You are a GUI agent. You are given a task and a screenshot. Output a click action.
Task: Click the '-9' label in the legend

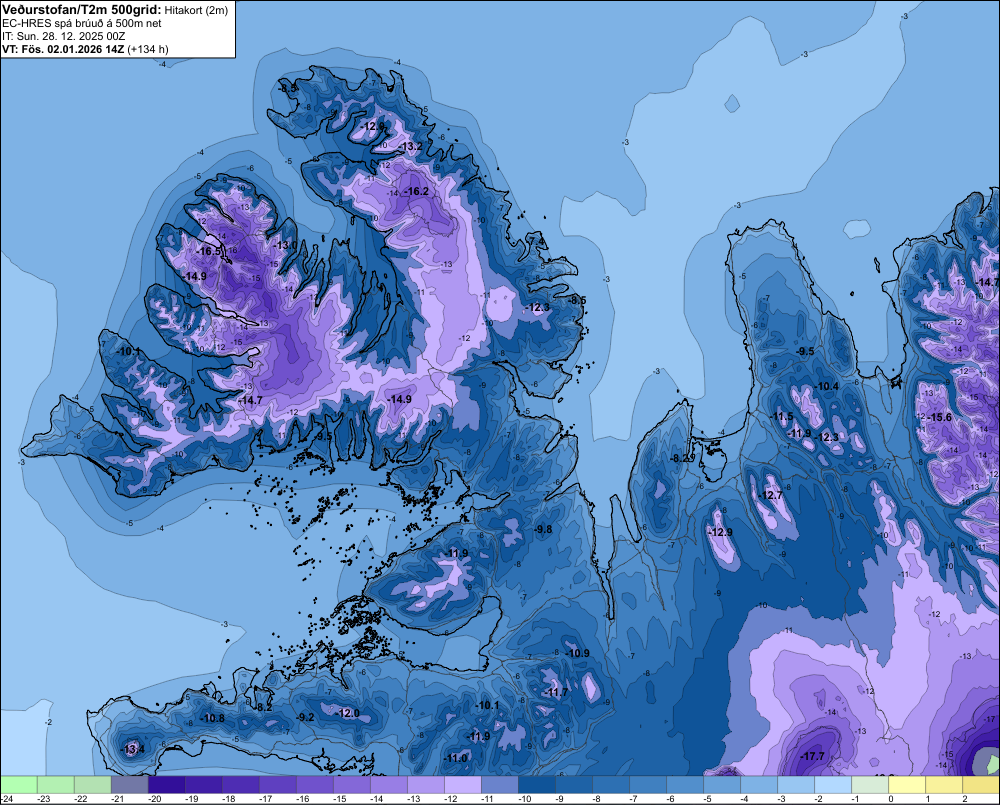pyautogui.click(x=559, y=799)
